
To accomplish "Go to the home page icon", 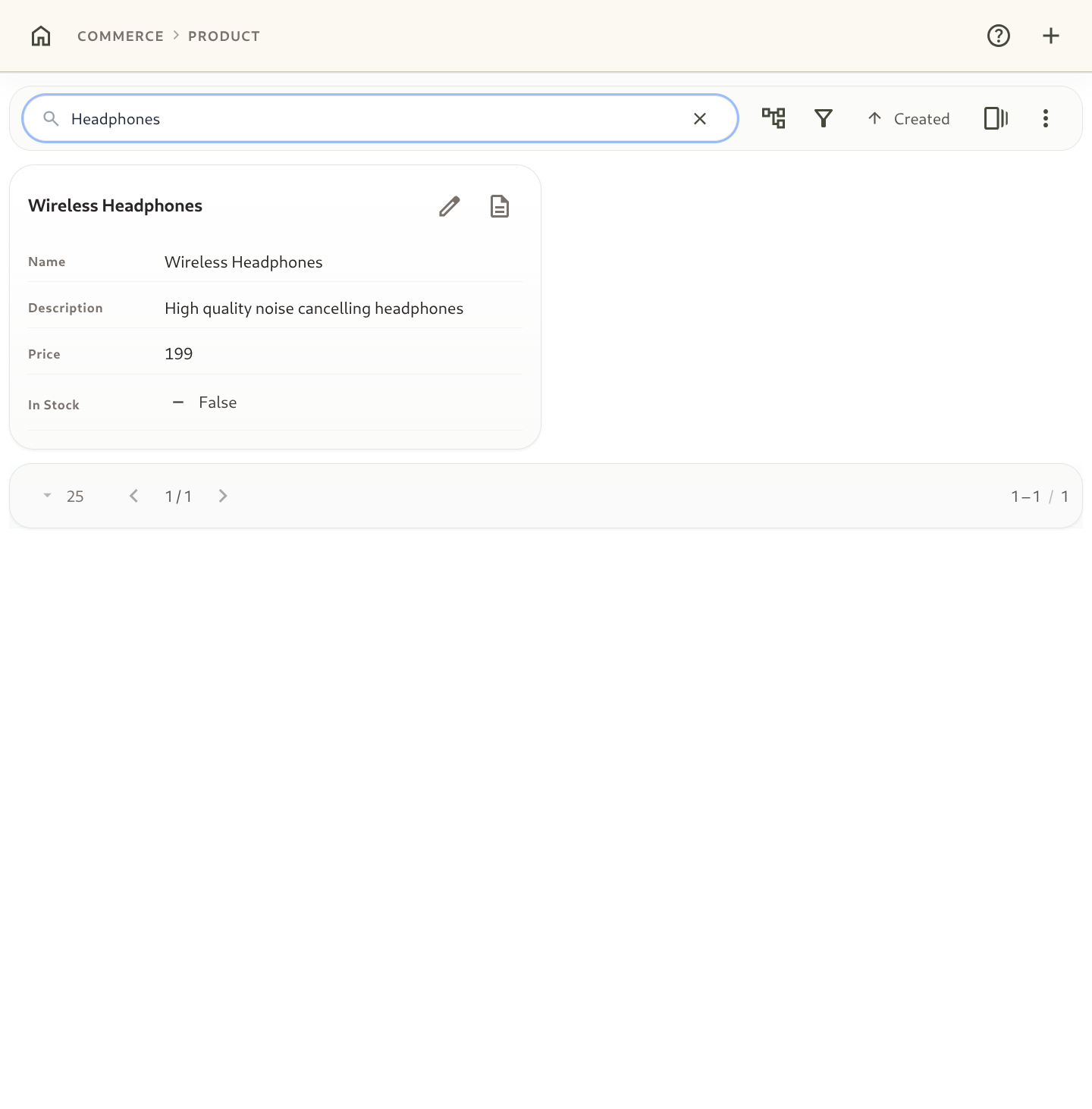I will (x=41, y=36).
